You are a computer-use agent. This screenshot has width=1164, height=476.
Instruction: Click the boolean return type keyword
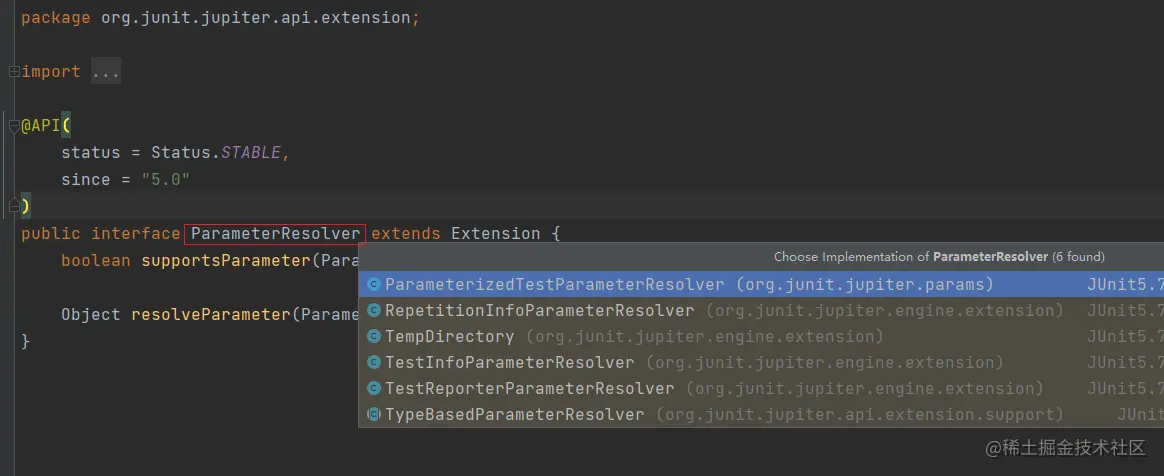coord(96,261)
